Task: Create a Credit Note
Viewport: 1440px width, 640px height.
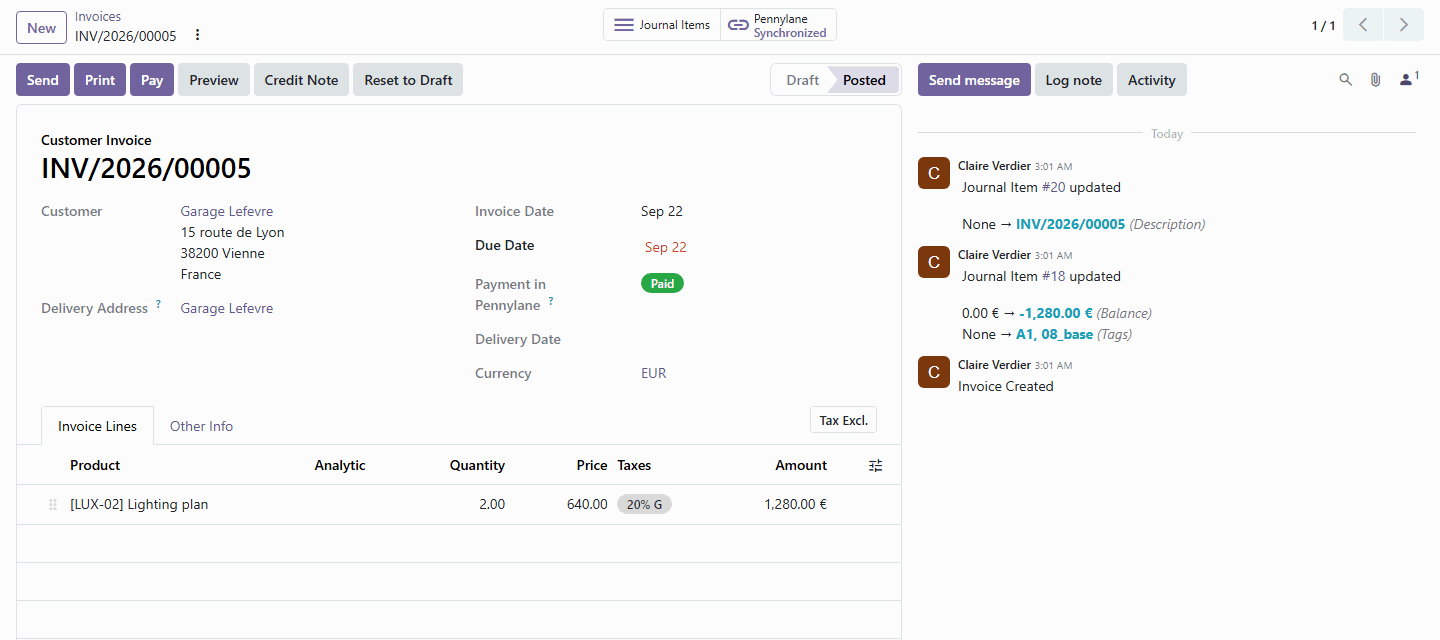Action: (301, 80)
